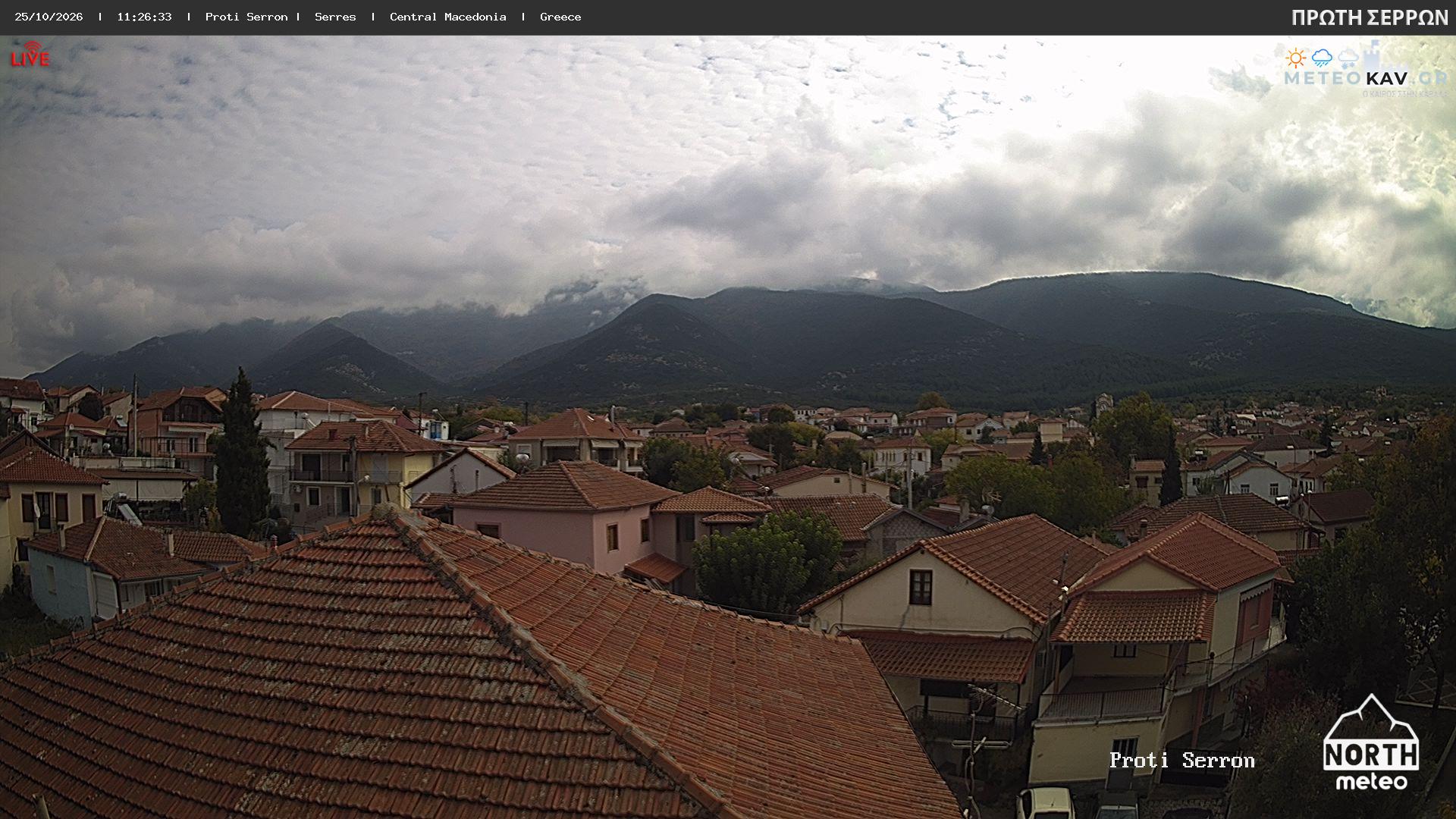
Task: Click the 'Proti Serron' caption over the image
Action: coord(1182,761)
